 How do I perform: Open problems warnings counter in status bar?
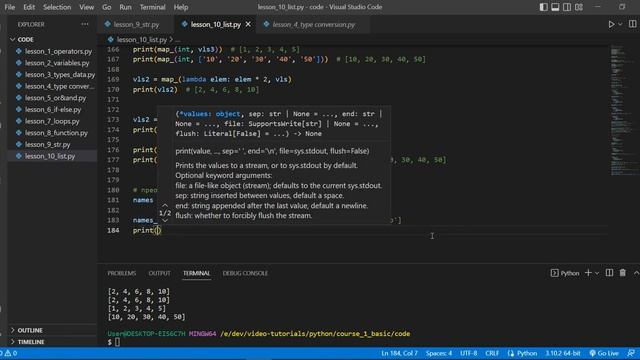(9, 353)
